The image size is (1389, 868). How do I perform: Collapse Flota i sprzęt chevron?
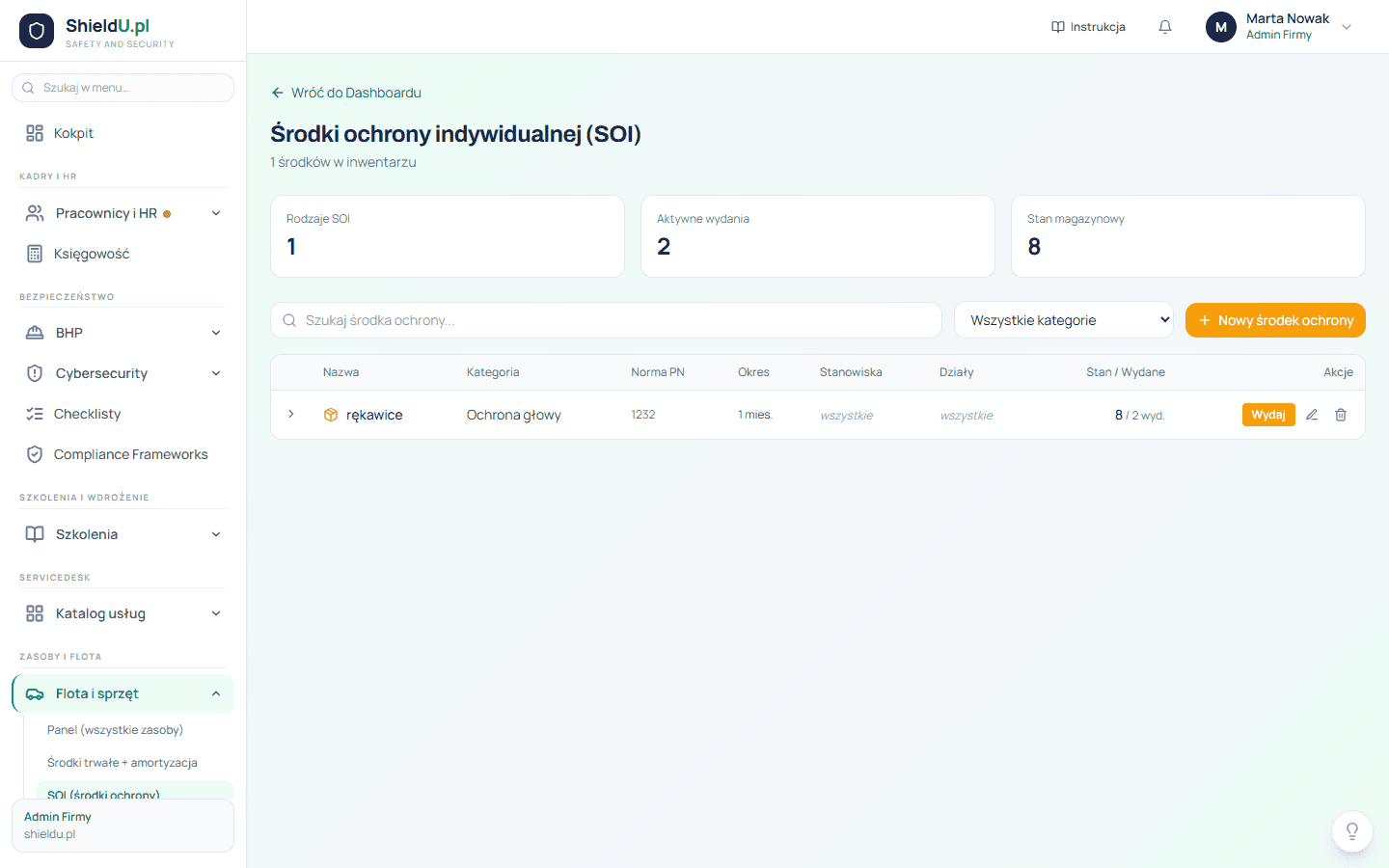click(x=216, y=693)
